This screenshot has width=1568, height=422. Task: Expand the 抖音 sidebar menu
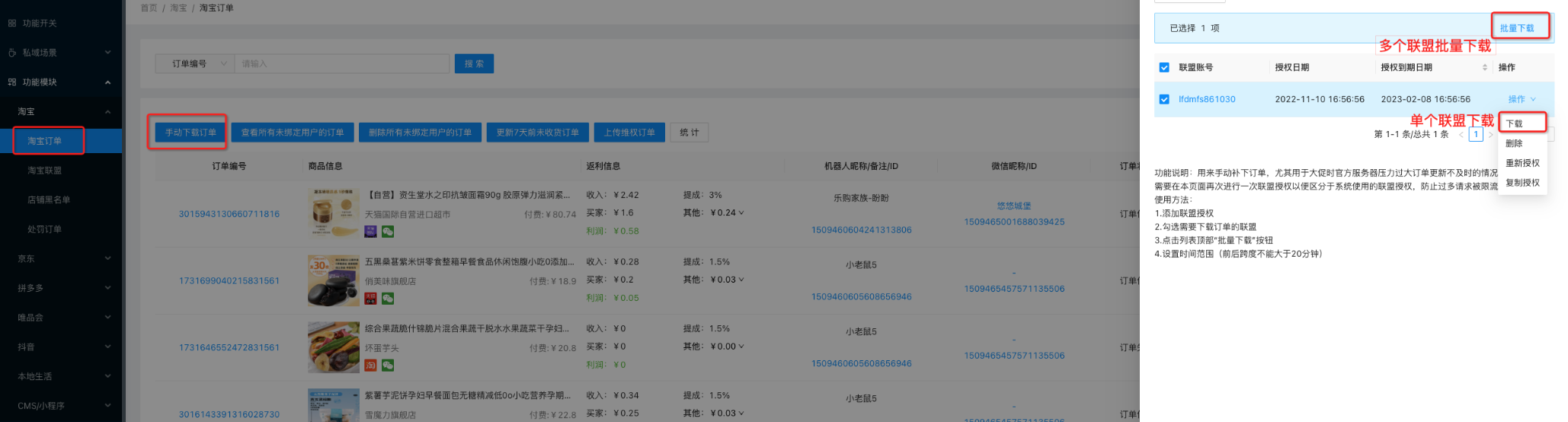click(x=107, y=347)
